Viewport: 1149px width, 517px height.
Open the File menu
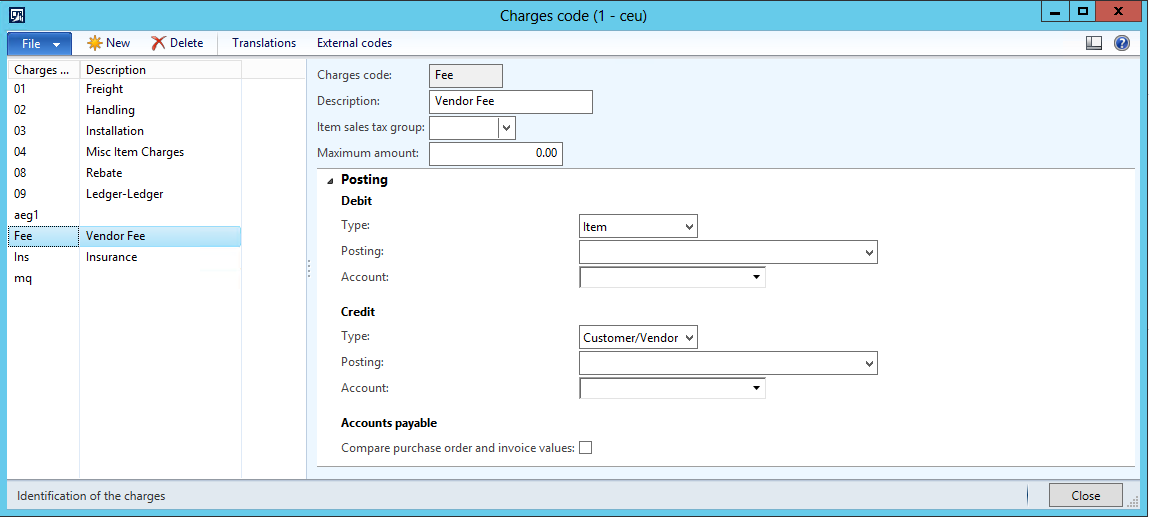pos(40,44)
